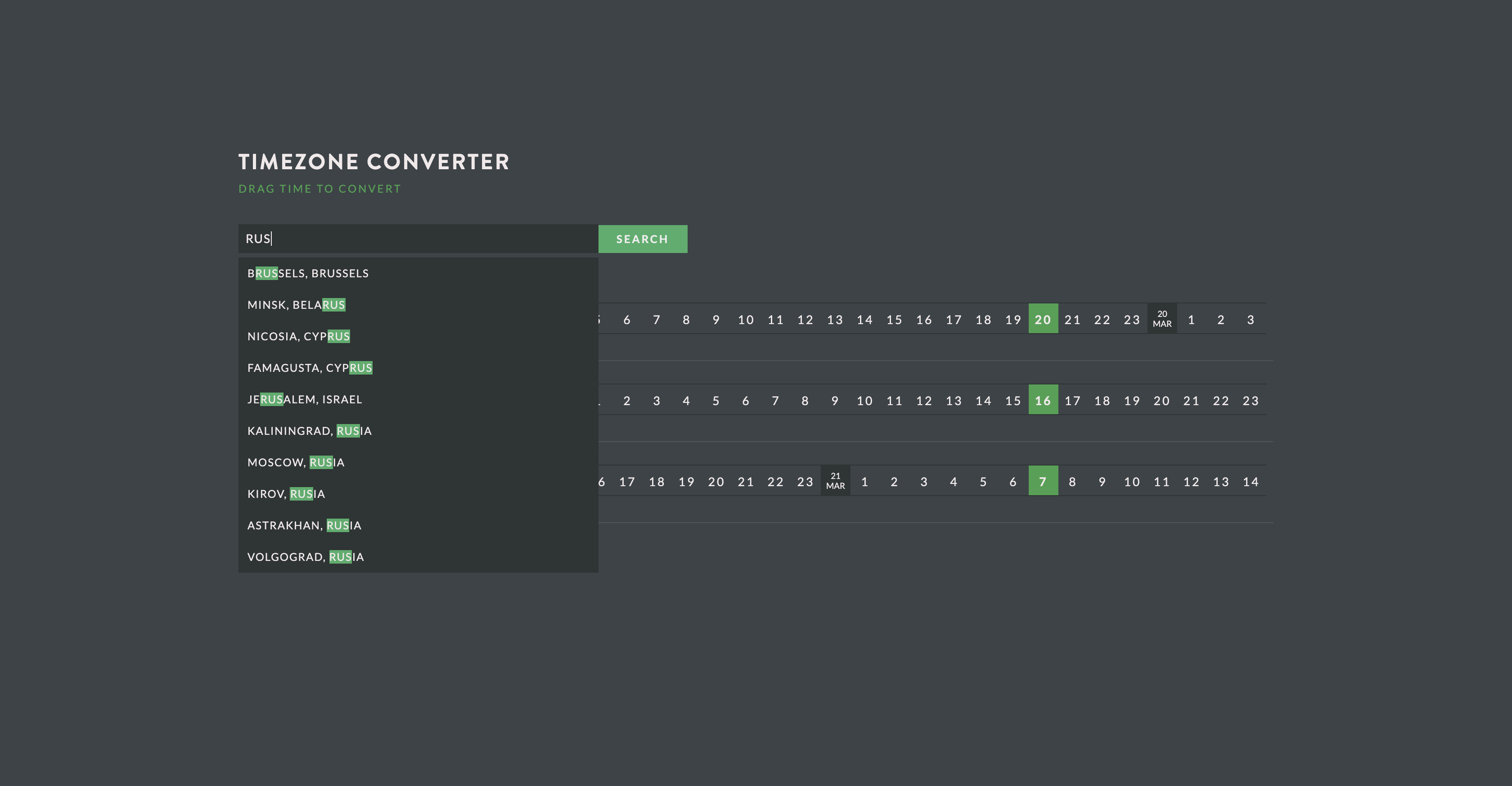This screenshot has width=1512, height=786.
Task: Select hour 12 on the top timeline
Action: tap(805, 319)
